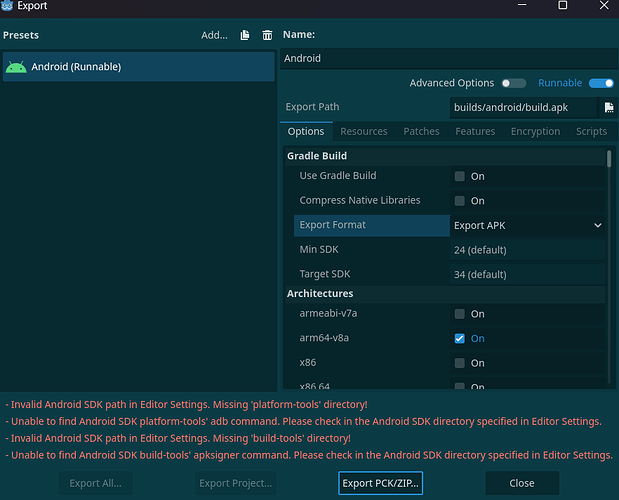
Task: Check Compress Native Libraries option
Action: click(460, 201)
